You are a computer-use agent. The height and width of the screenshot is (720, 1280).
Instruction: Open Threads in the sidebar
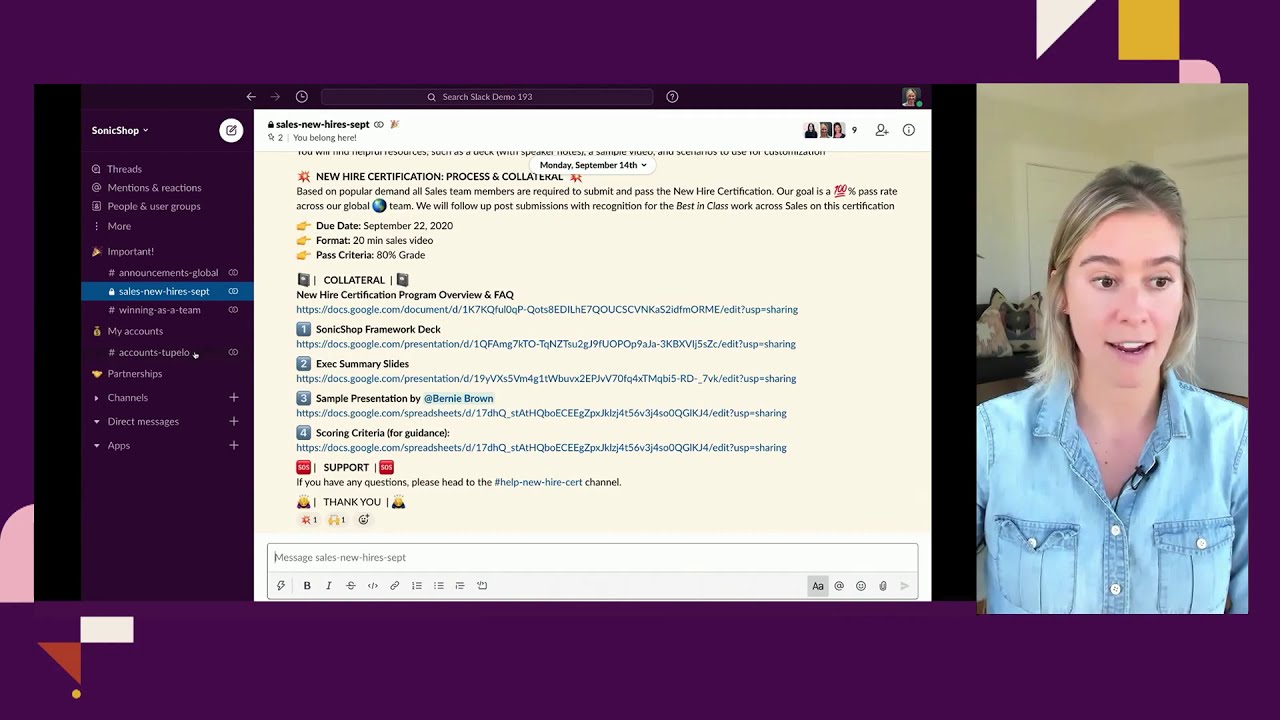coord(124,169)
